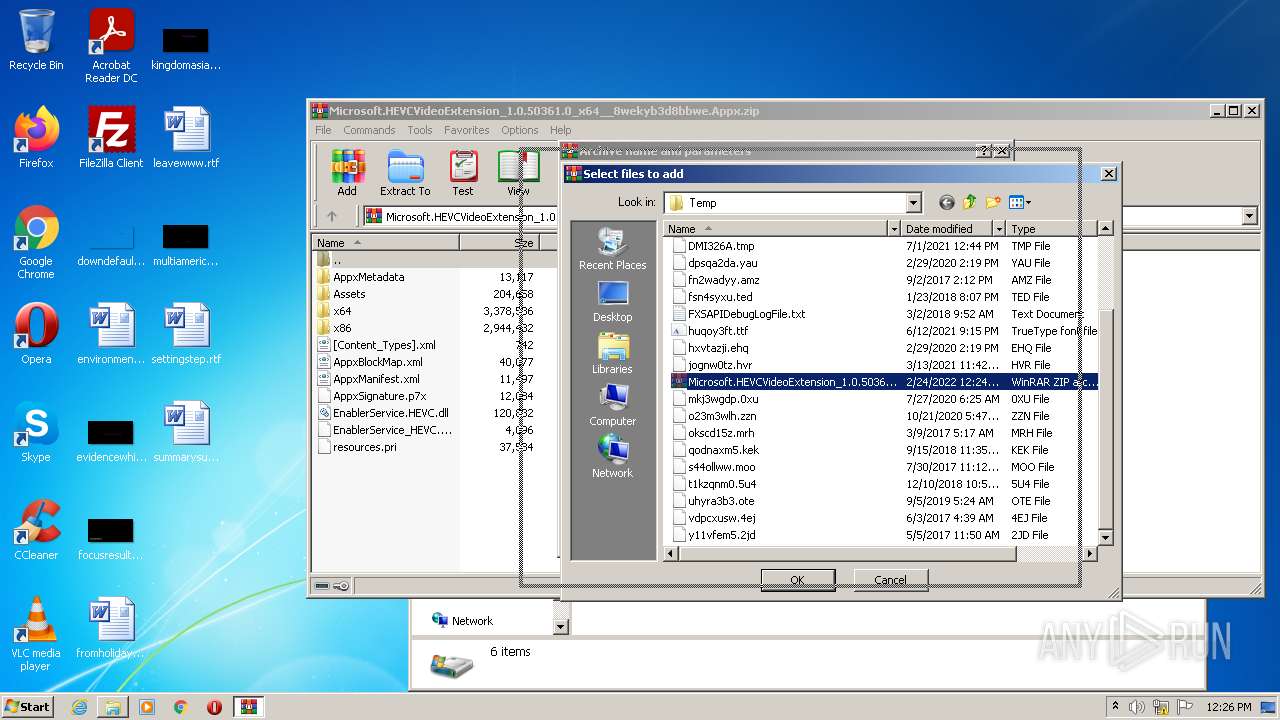Screen dimensions: 1280x720
Task: Go up one level arrow in WinRAR
Action: (332, 216)
